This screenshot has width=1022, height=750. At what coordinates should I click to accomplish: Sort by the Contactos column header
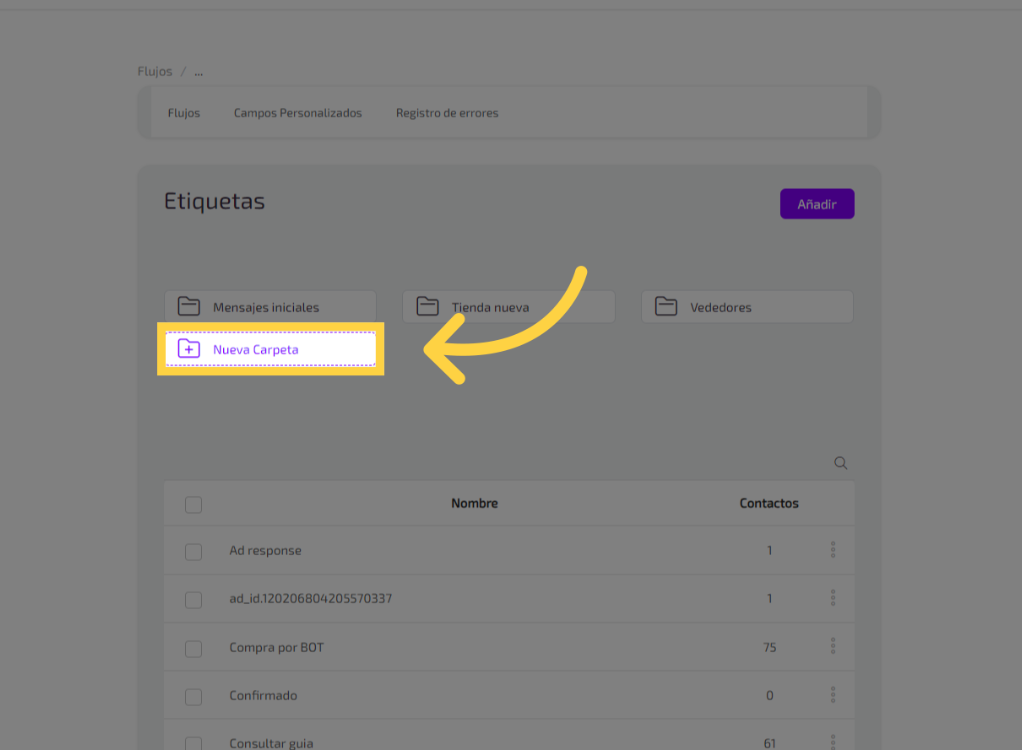point(769,503)
